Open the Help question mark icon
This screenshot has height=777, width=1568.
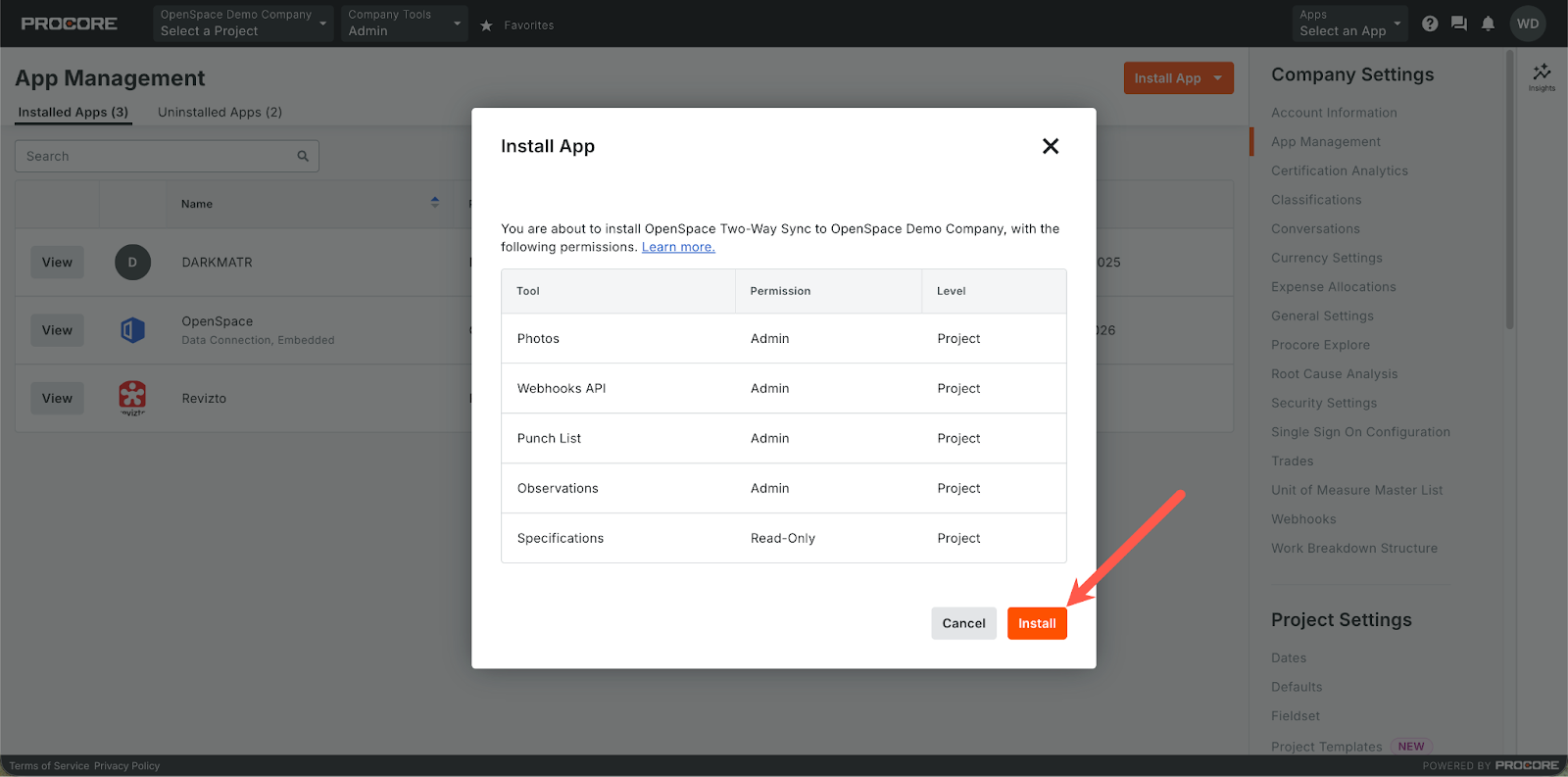coord(1430,24)
